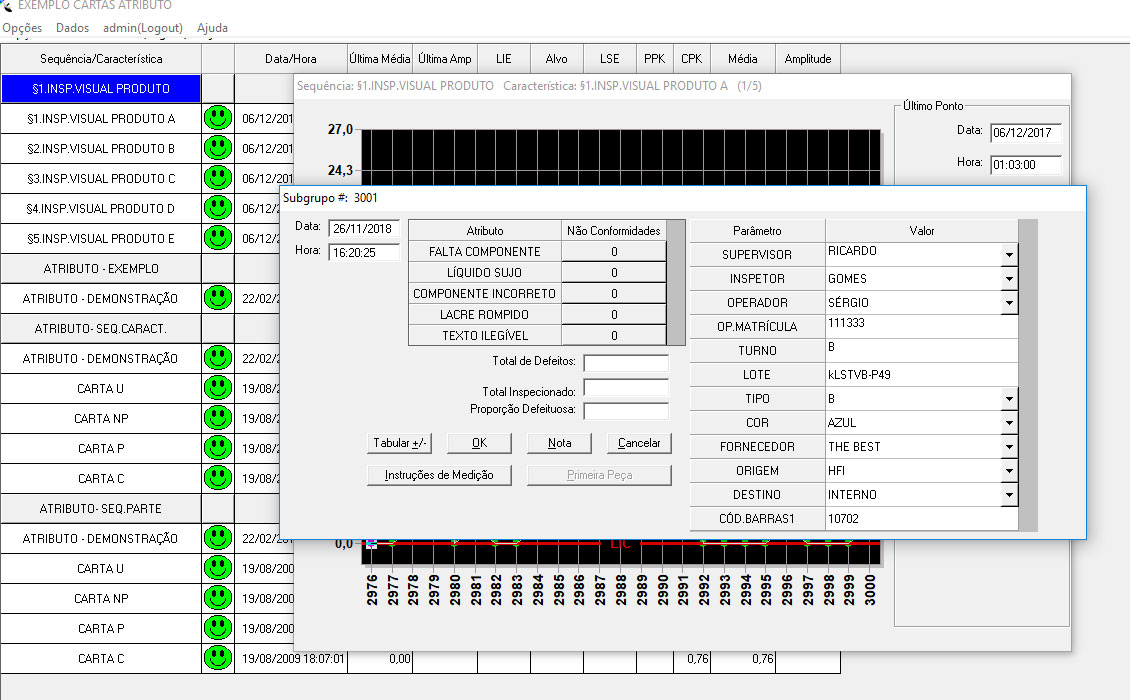Viewport: 1130px width, 700px height.
Task: Open Instruções de Medição
Action: click(439, 475)
